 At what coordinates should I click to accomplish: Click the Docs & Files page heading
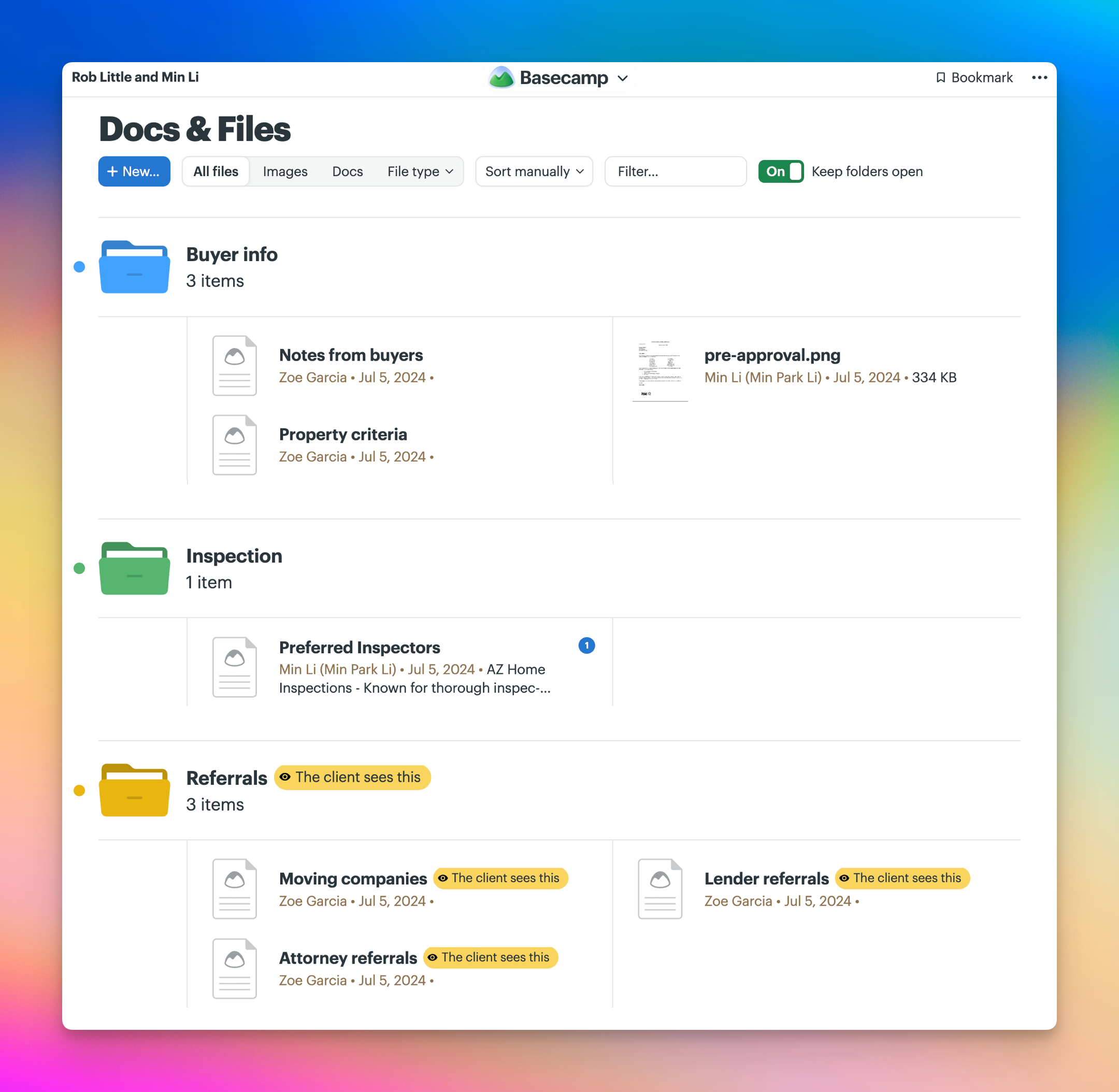pos(194,129)
